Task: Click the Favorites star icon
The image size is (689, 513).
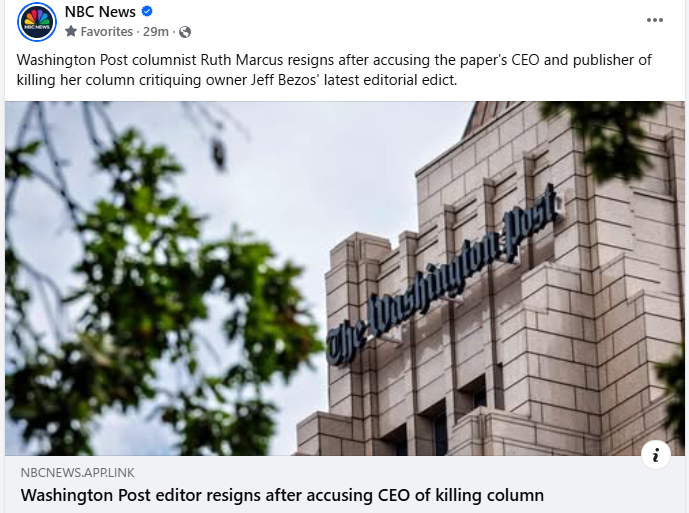Action: point(71,31)
